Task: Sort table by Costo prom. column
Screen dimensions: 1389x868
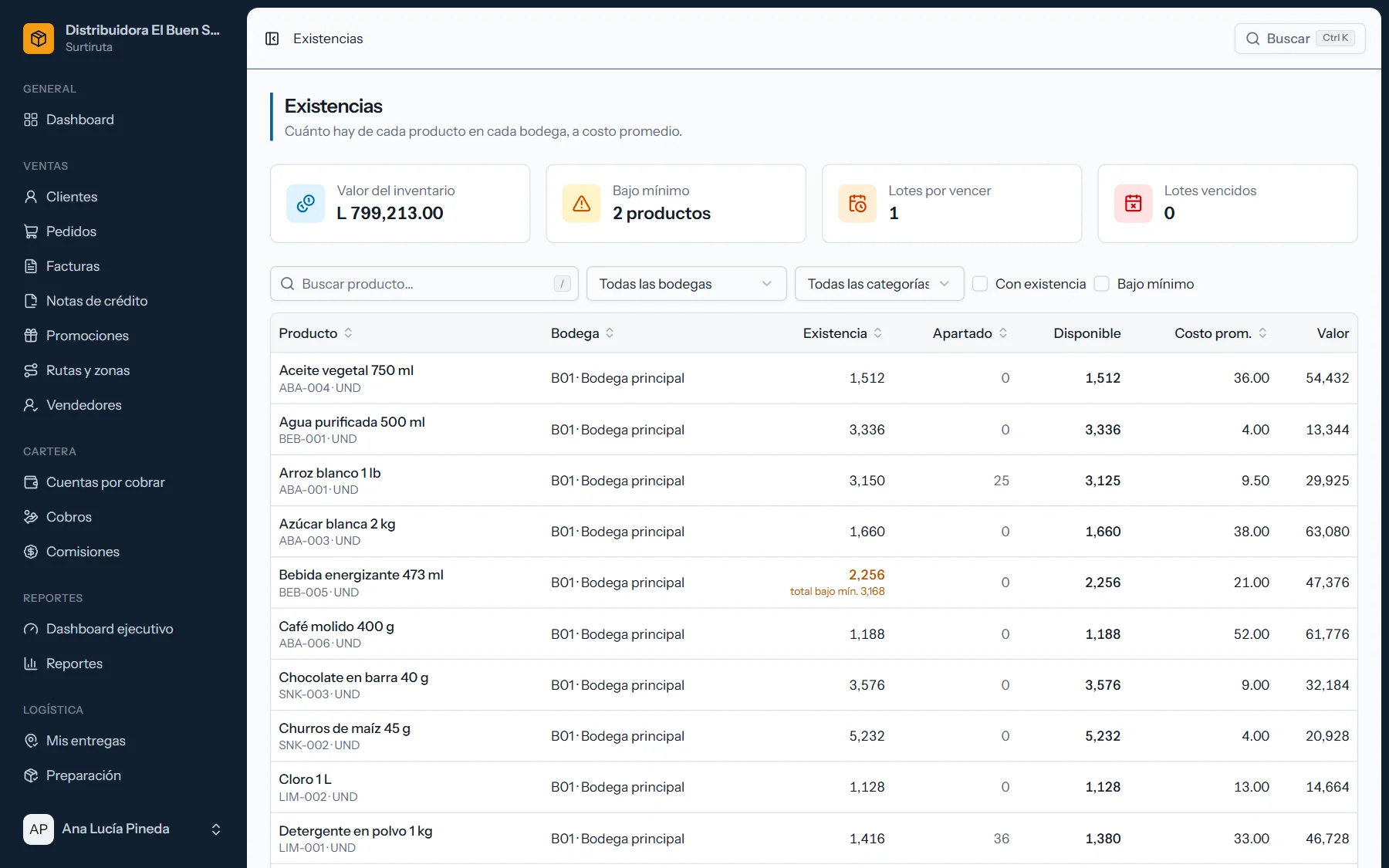Action: (1221, 333)
